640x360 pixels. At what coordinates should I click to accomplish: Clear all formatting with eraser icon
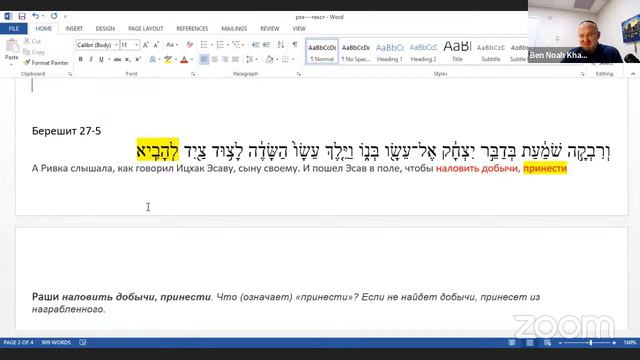click(189, 45)
